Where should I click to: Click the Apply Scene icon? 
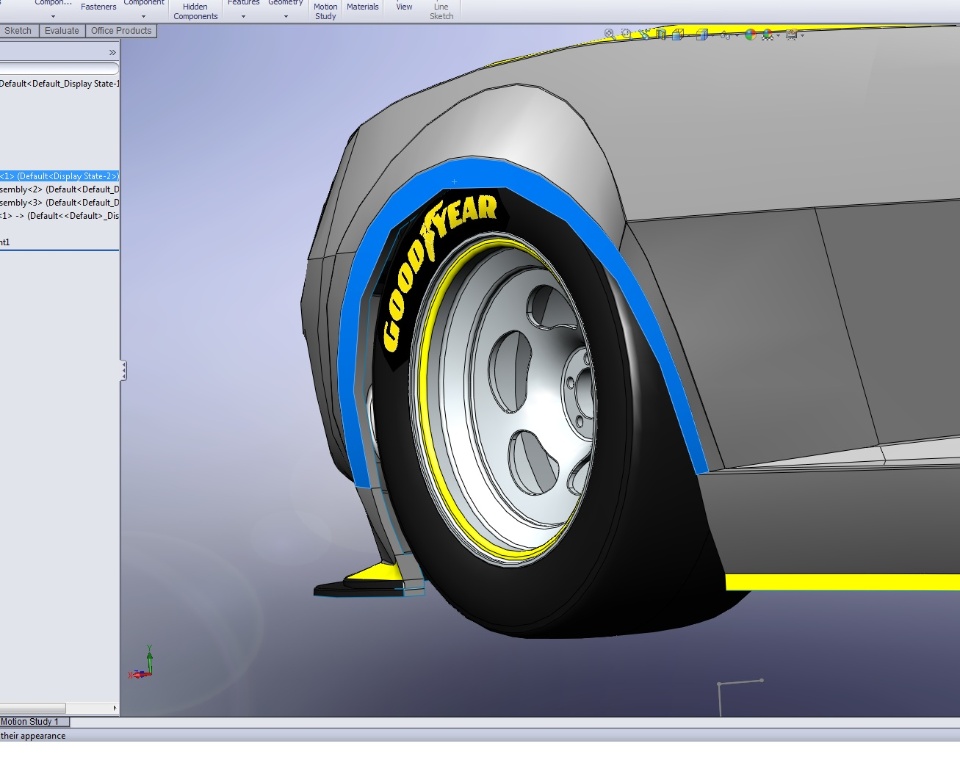click(x=767, y=35)
